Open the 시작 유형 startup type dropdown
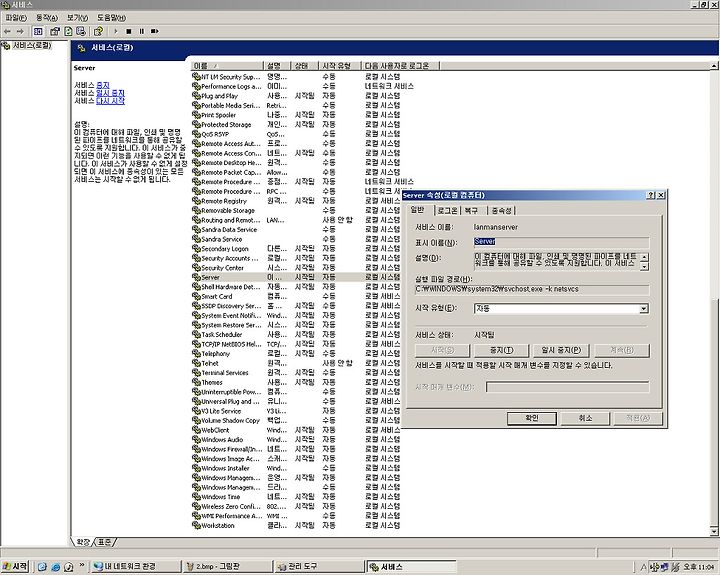Viewport: 720px width, 575px height. tap(644, 309)
